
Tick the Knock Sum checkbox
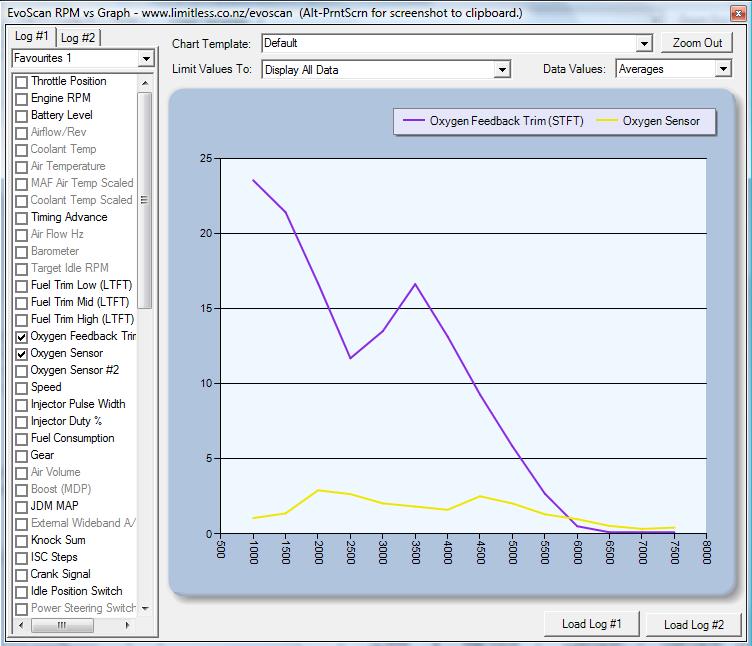coord(21,541)
